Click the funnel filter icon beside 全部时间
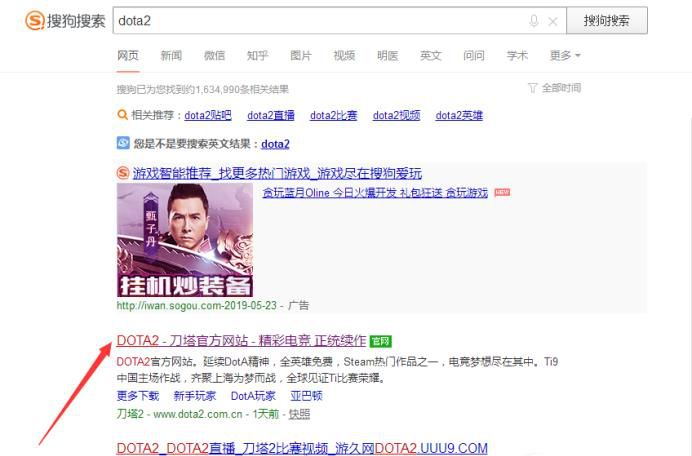 [x=533, y=88]
